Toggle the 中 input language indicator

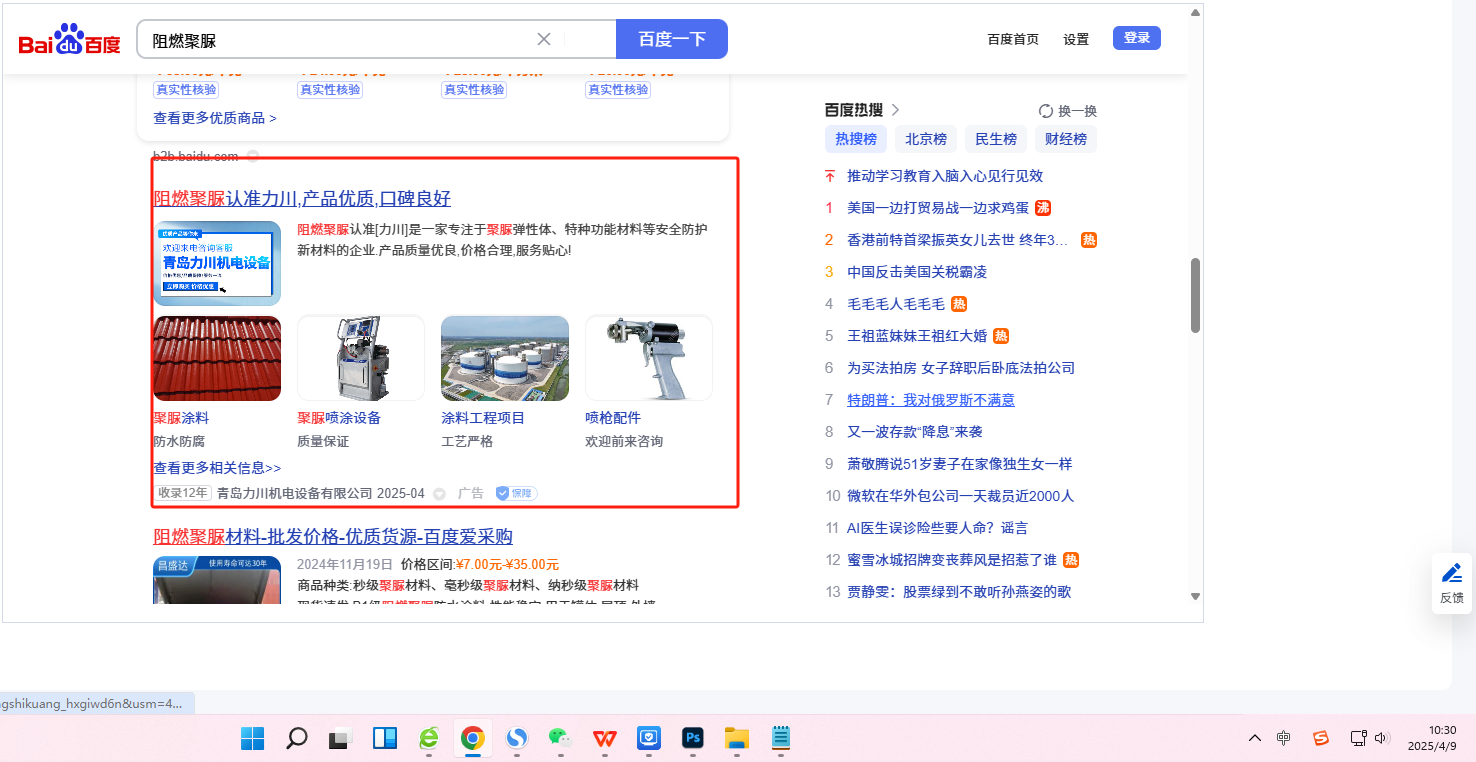click(x=1284, y=738)
